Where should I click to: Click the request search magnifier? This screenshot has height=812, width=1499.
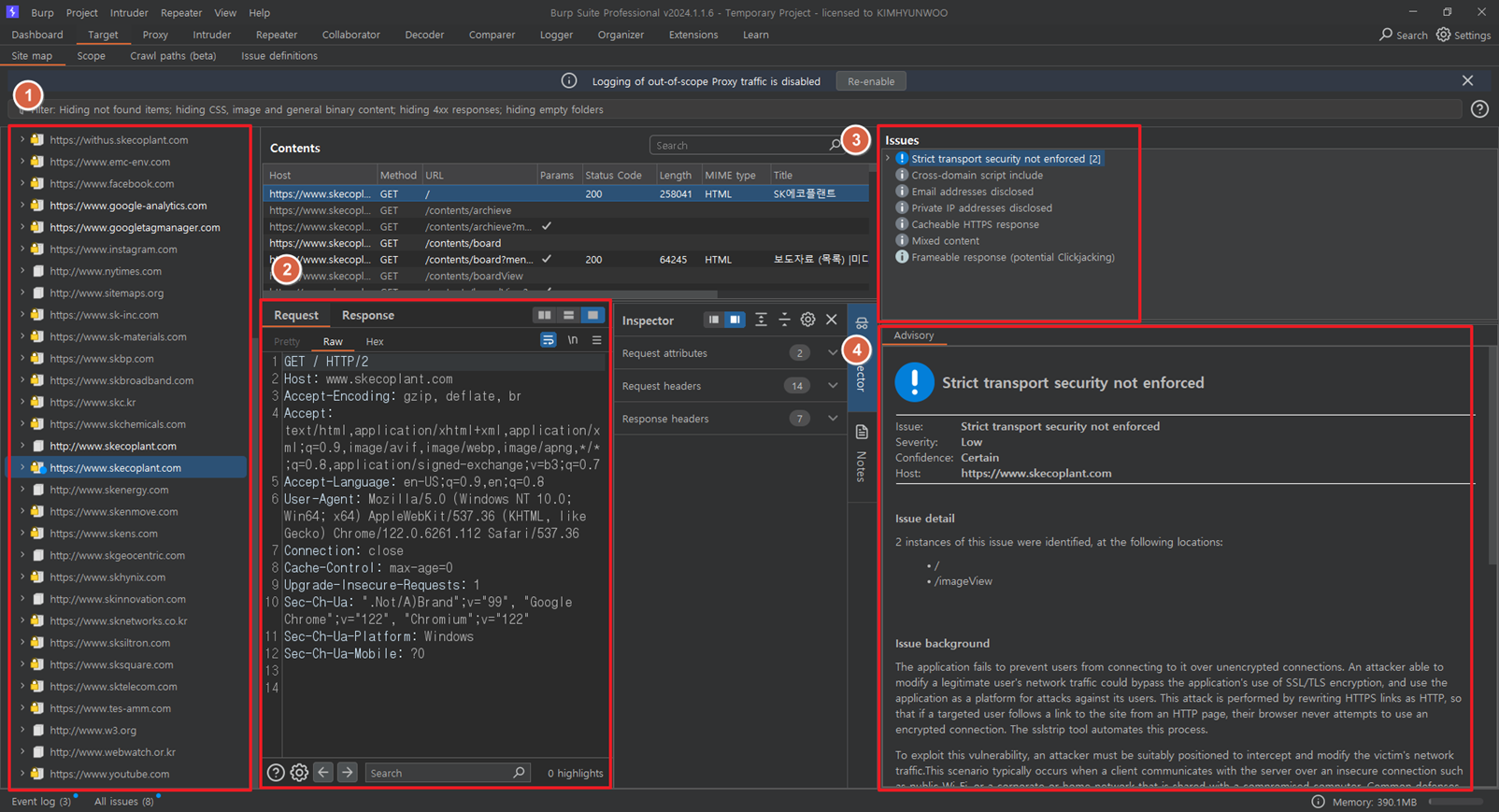[519, 773]
